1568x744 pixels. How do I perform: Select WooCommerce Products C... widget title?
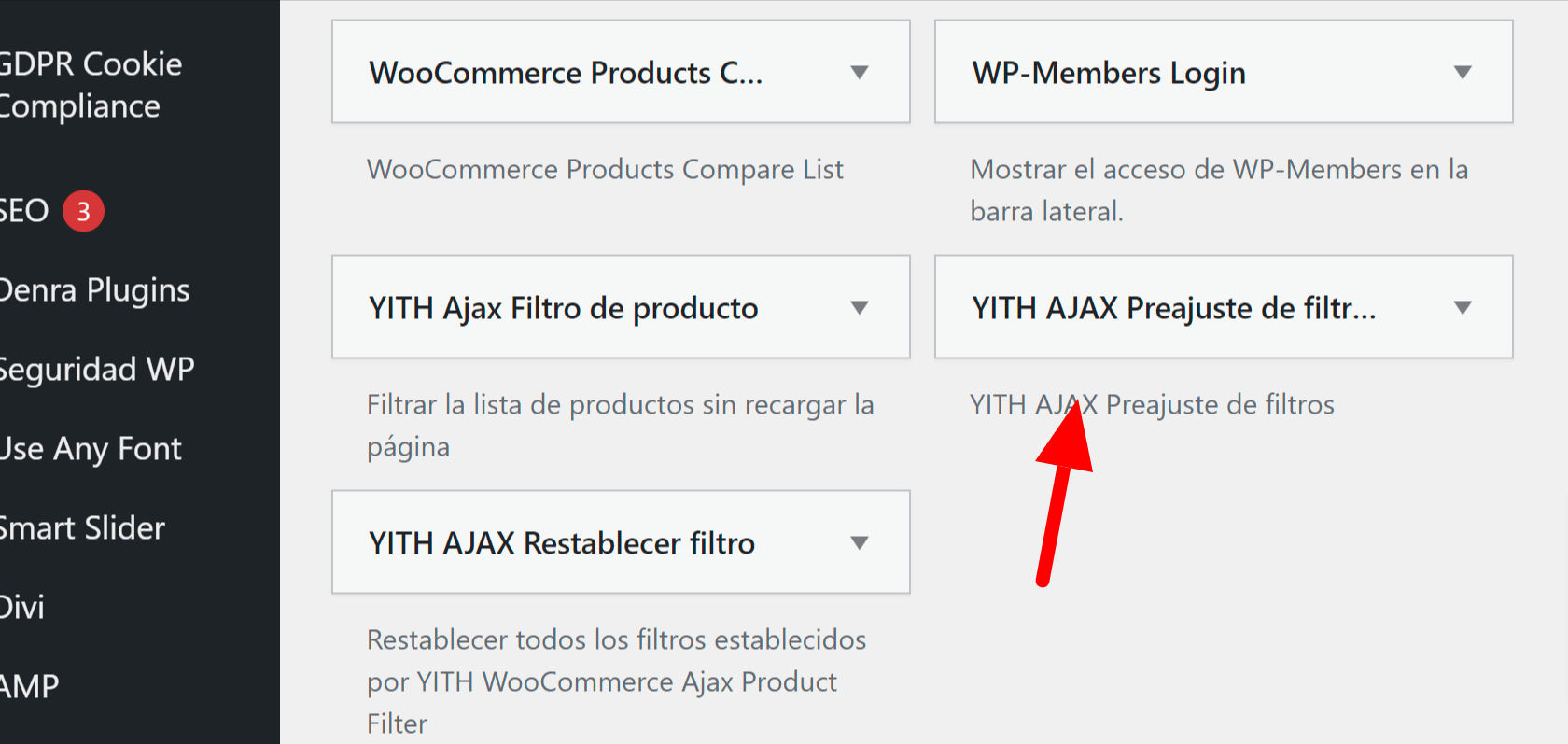[x=566, y=73]
